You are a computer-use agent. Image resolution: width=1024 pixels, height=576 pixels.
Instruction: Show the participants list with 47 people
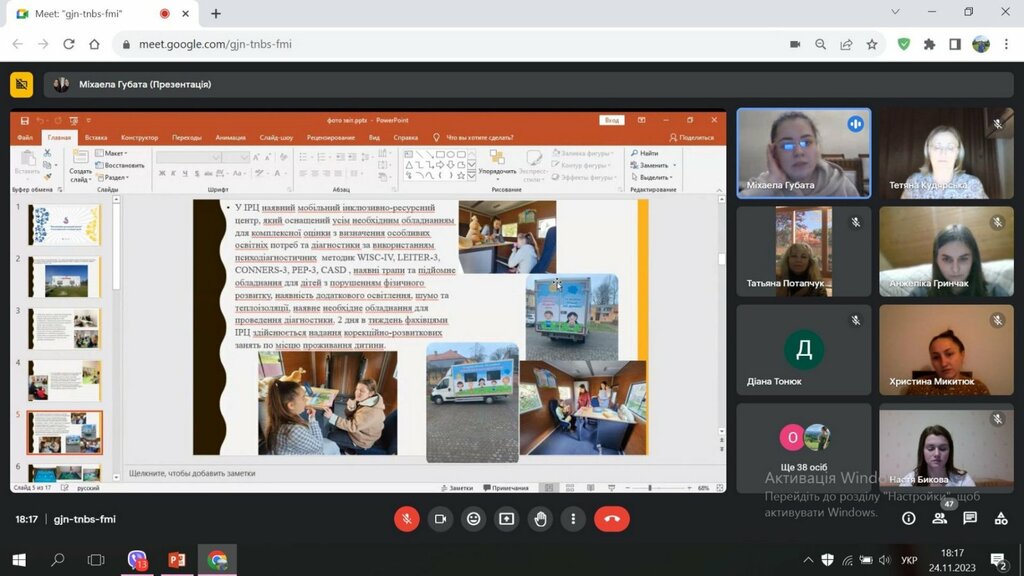[x=940, y=518]
